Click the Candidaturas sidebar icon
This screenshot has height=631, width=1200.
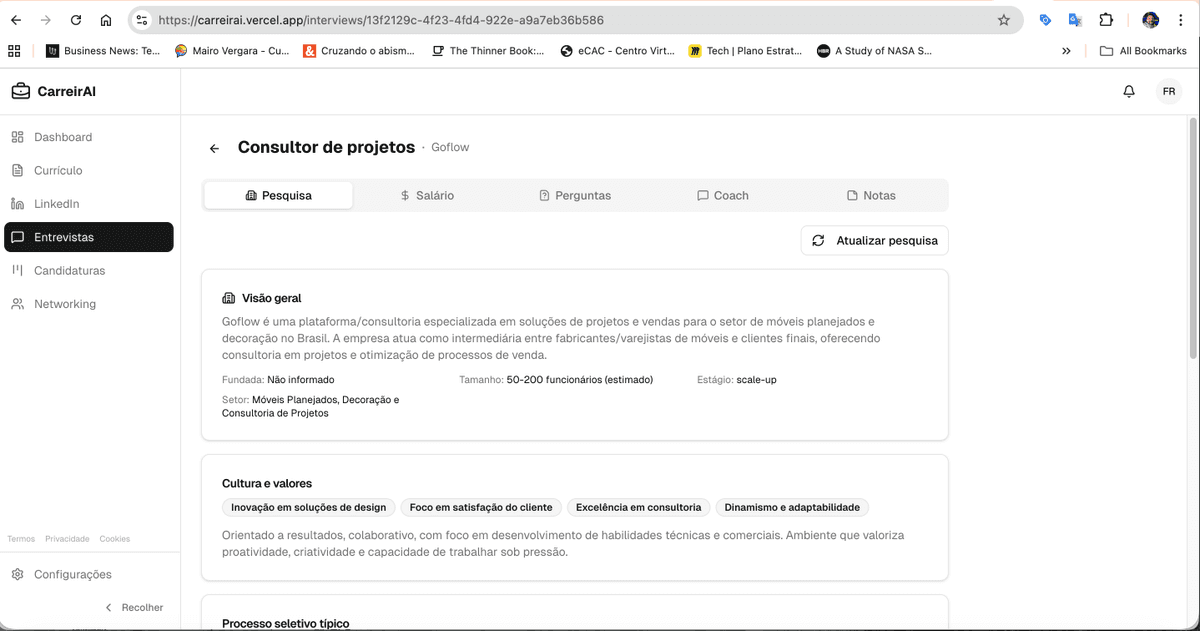(x=17, y=270)
